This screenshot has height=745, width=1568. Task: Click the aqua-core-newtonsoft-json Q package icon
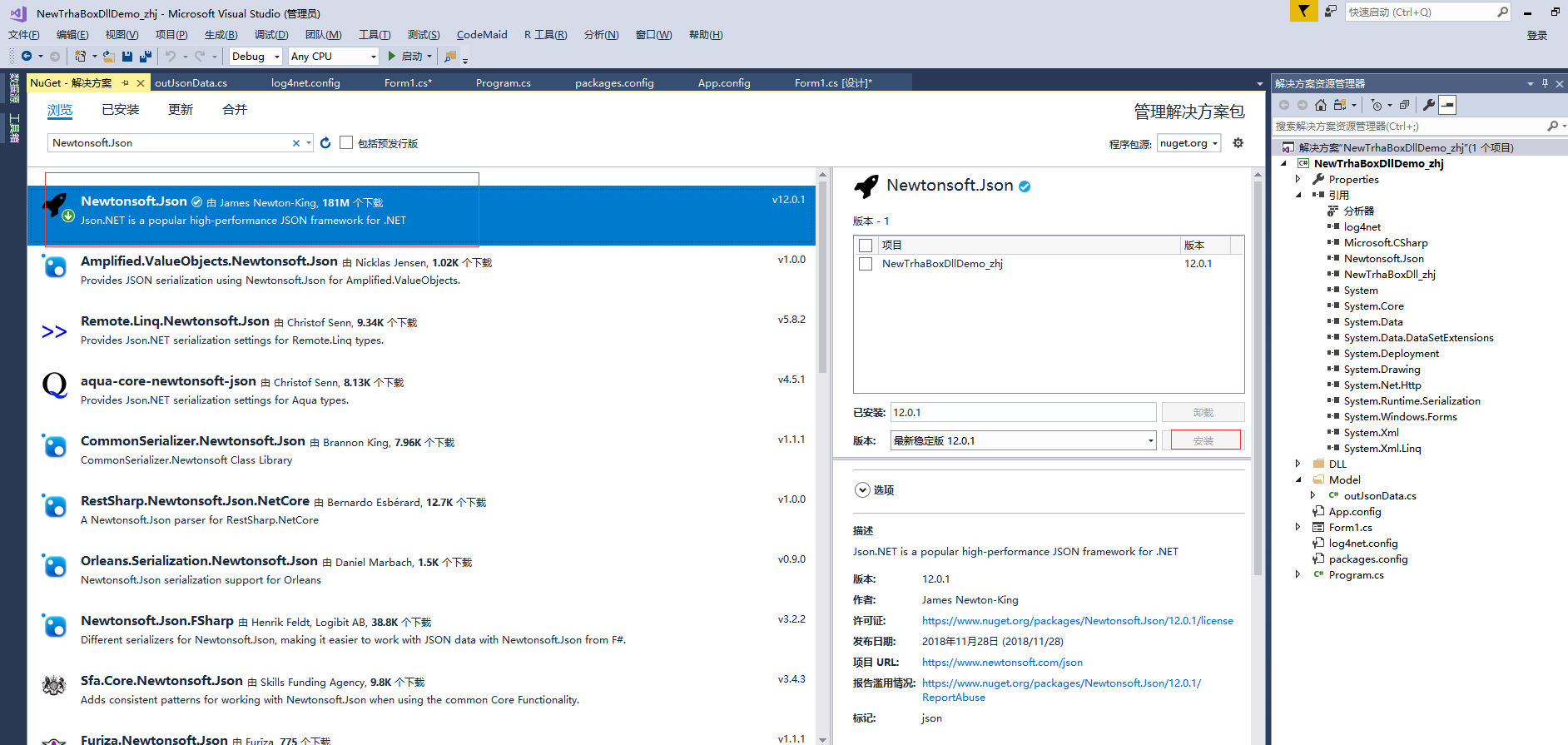point(55,385)
